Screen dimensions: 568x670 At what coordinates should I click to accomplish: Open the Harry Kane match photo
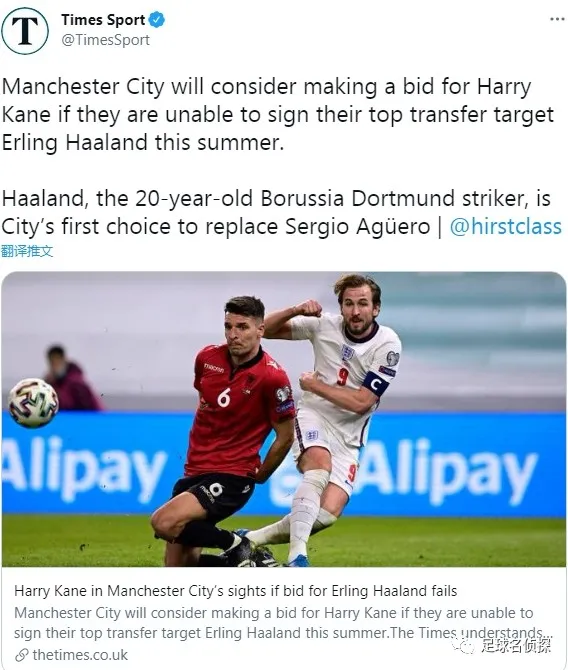click(x=284, y=419)
